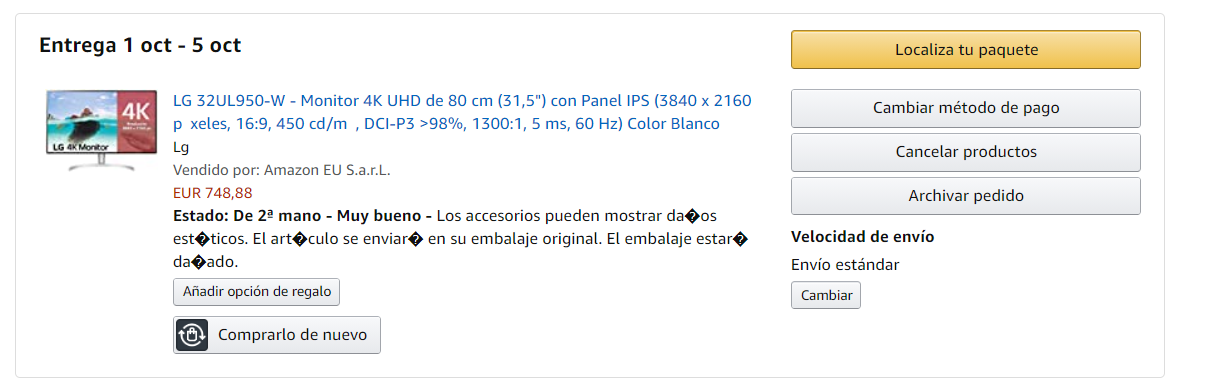The width and height of the screenshot is (1211, 390).
Task: Select the 'Envío estándar' shipping text
Action: (845, 265)
